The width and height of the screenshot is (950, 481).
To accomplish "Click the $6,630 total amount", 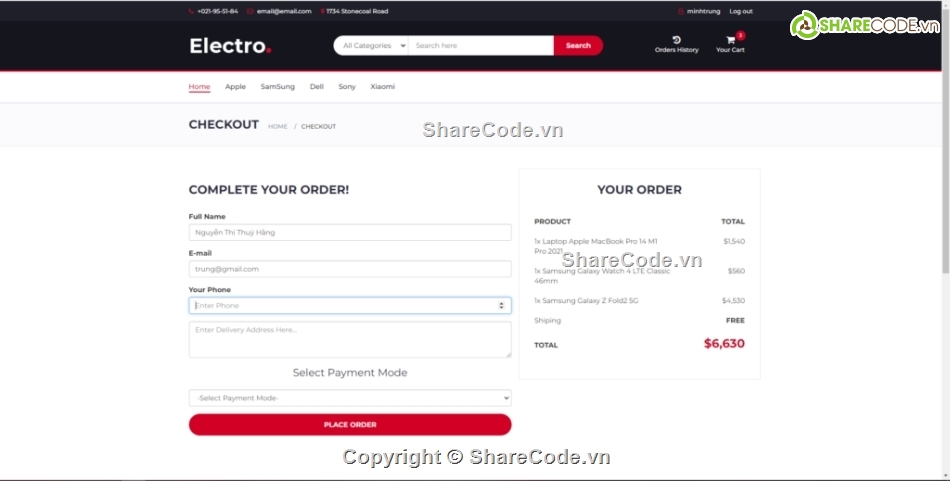I will point(725,343).
